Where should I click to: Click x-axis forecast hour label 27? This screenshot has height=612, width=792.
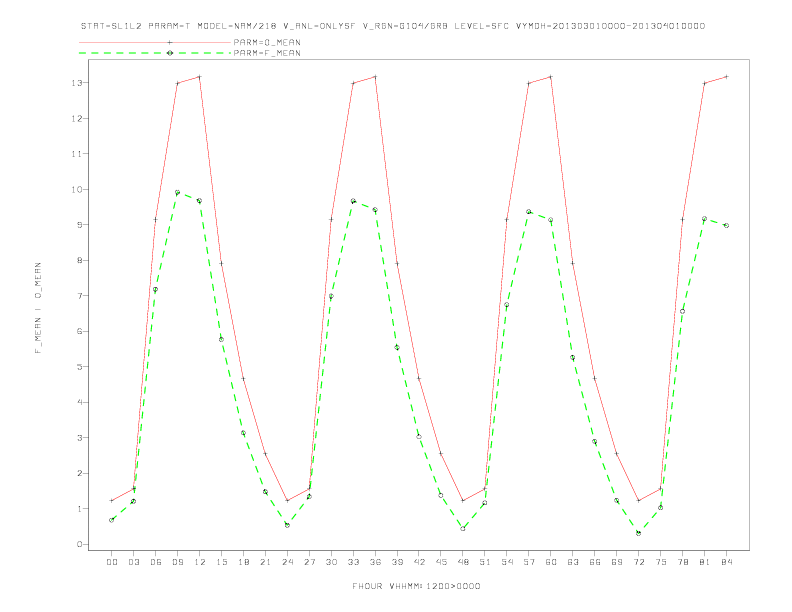pos(309,562)
